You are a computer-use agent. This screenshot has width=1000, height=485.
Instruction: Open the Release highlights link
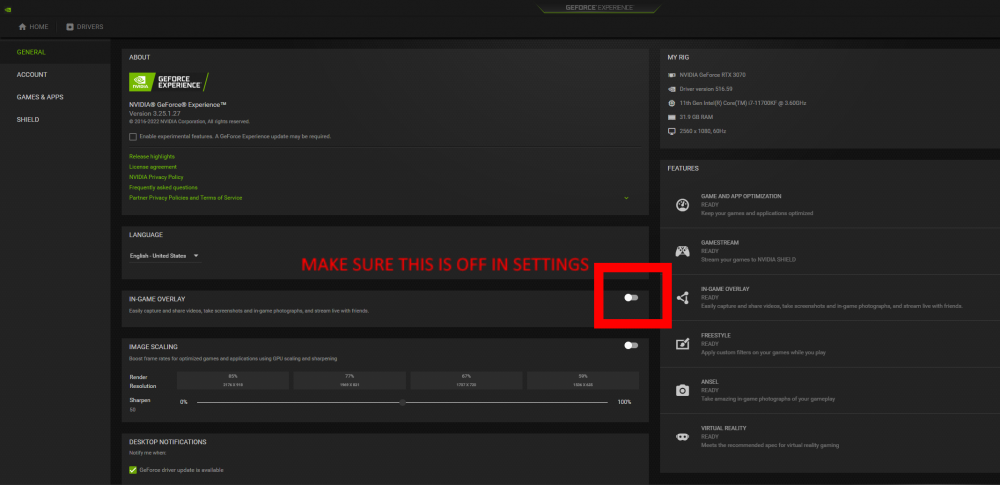[152, 156]
